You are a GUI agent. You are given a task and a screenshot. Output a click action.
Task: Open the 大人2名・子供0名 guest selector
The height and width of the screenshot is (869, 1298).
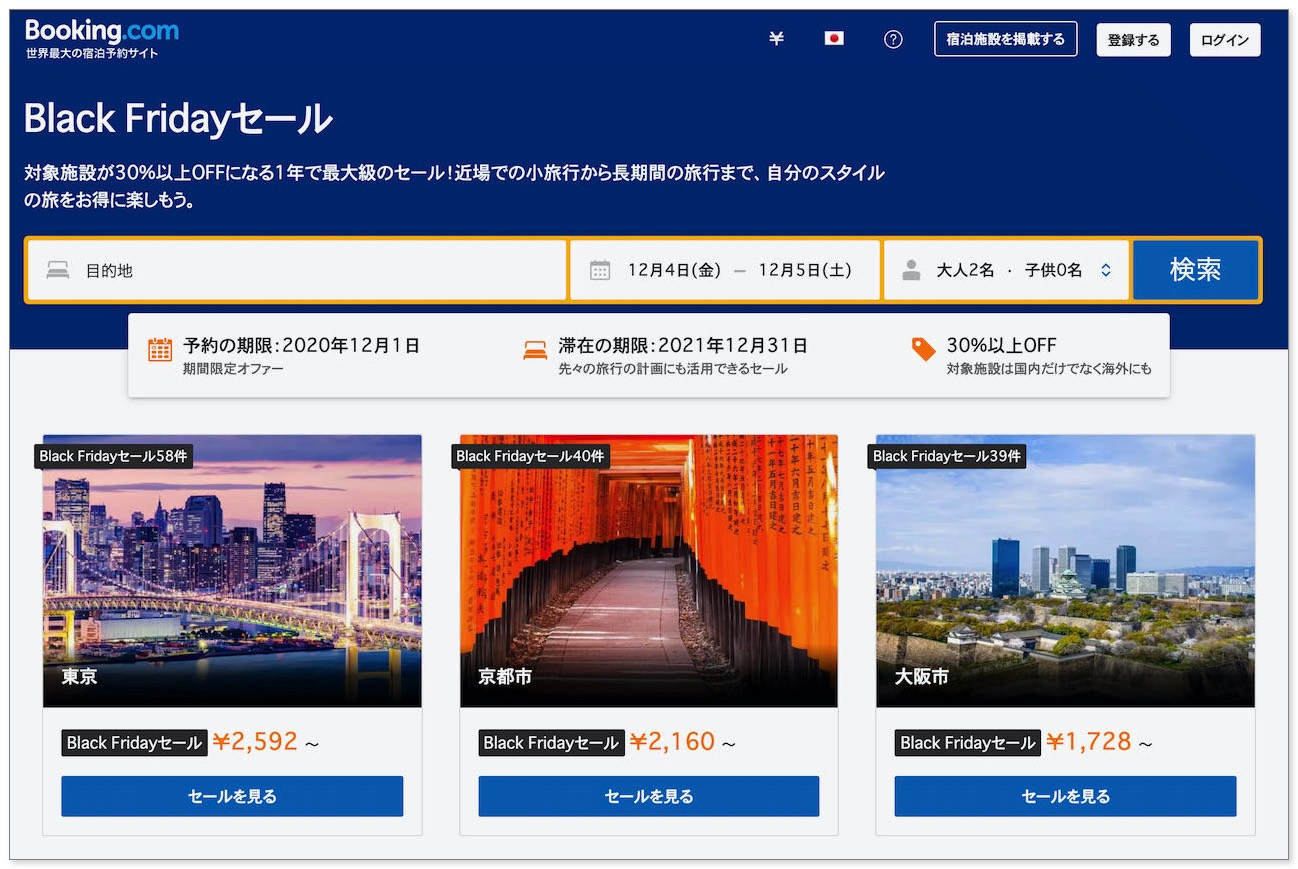click(x=1006, y=270)
